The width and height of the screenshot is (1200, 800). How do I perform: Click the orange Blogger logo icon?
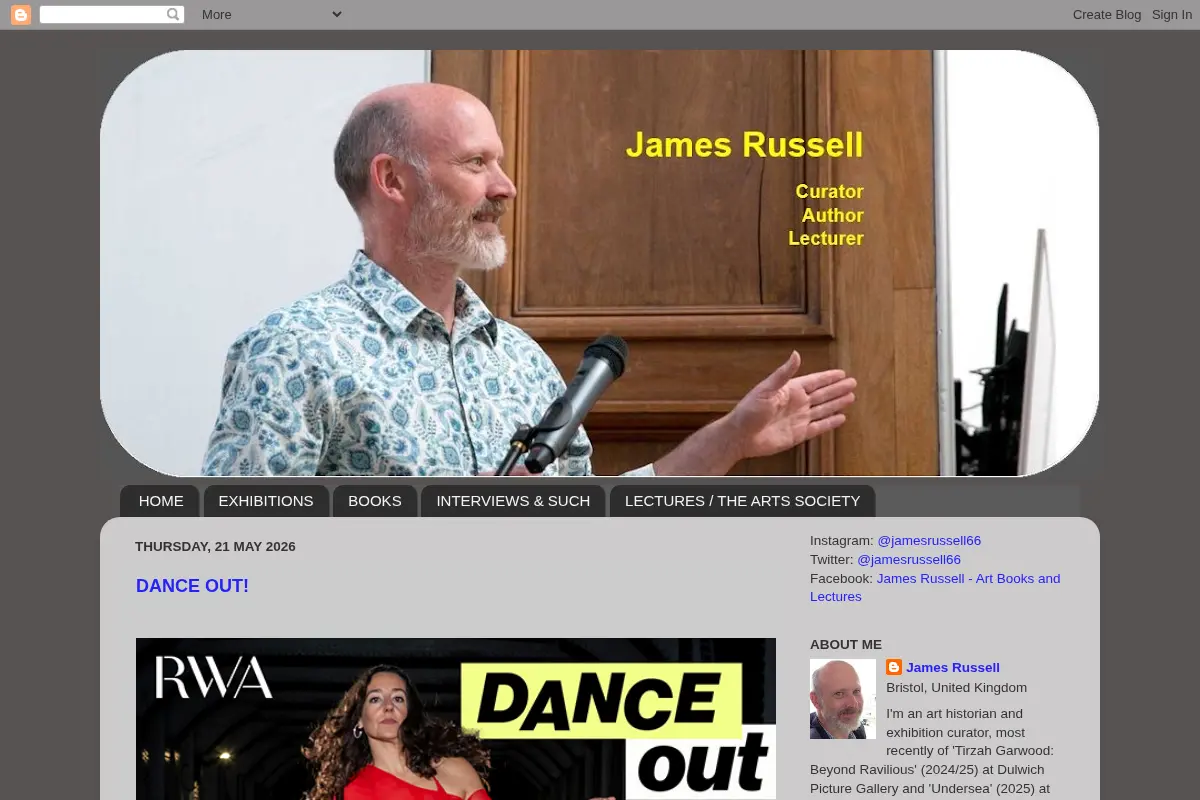click(x=21, y=14)
